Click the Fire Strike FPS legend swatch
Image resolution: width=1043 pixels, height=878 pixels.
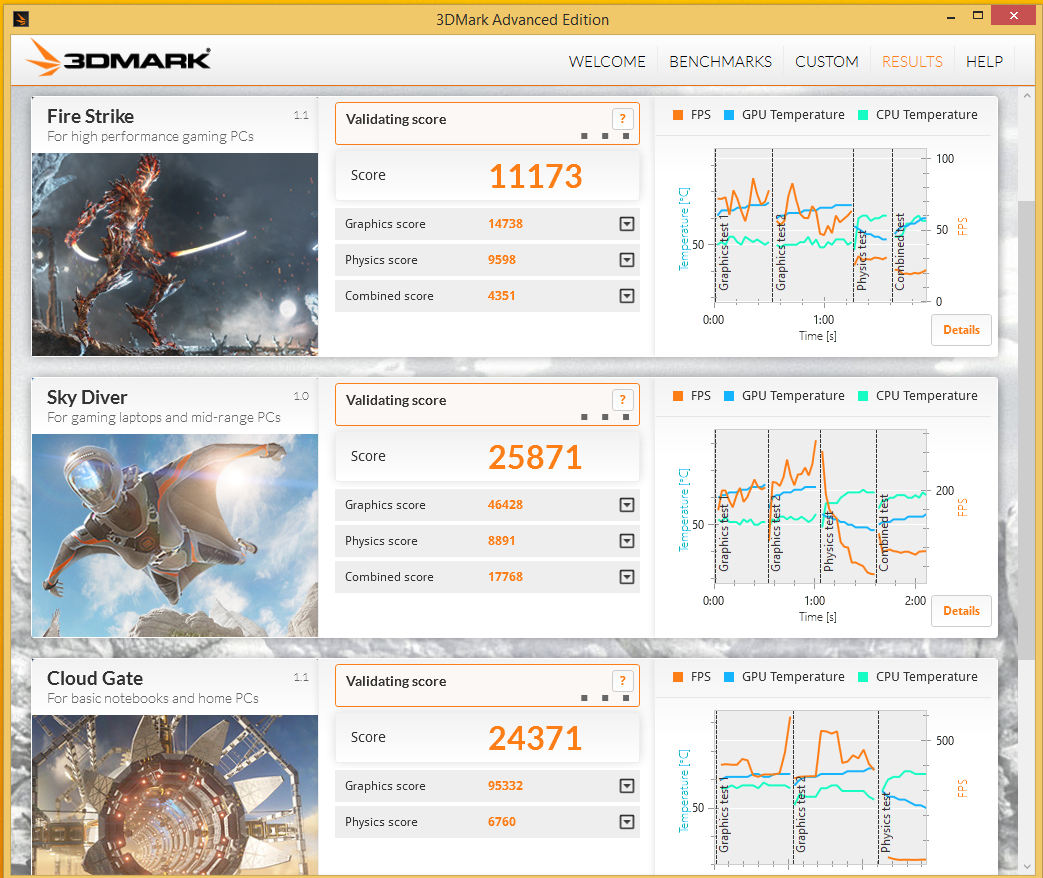click(678, 115)
